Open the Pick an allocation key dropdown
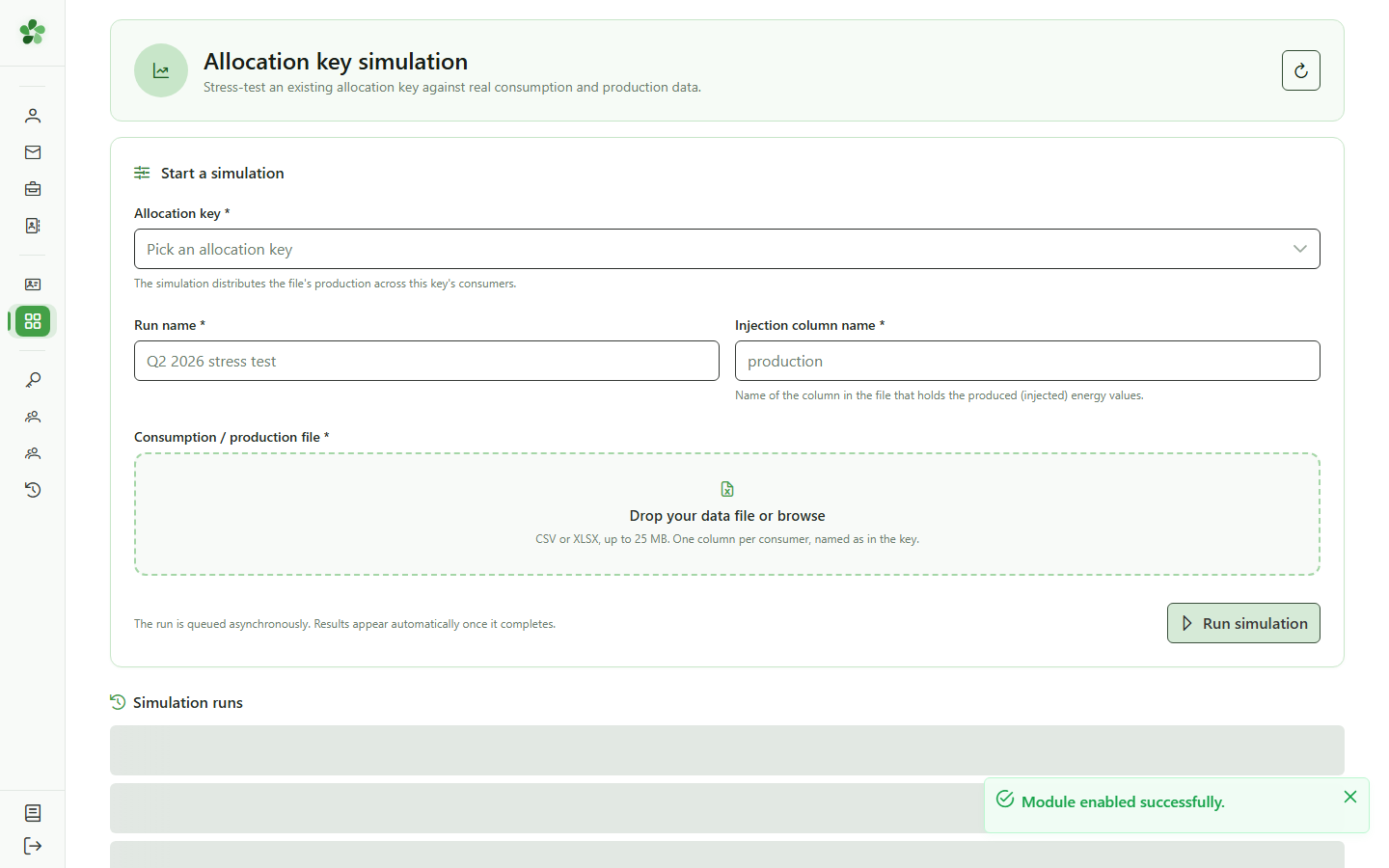The image size is (1389, 868). [x=727, y=249]
